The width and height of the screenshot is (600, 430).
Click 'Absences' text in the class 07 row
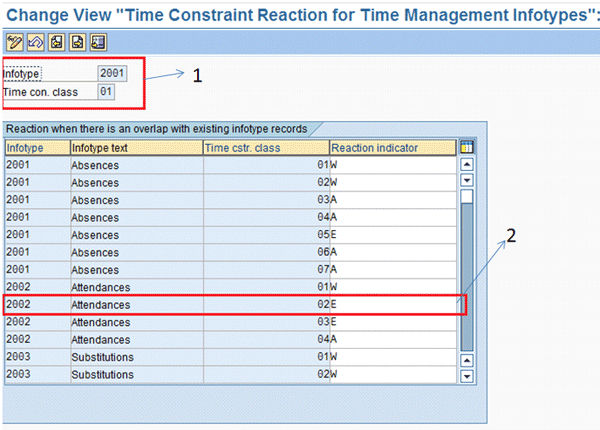click(x=95, y=270)
